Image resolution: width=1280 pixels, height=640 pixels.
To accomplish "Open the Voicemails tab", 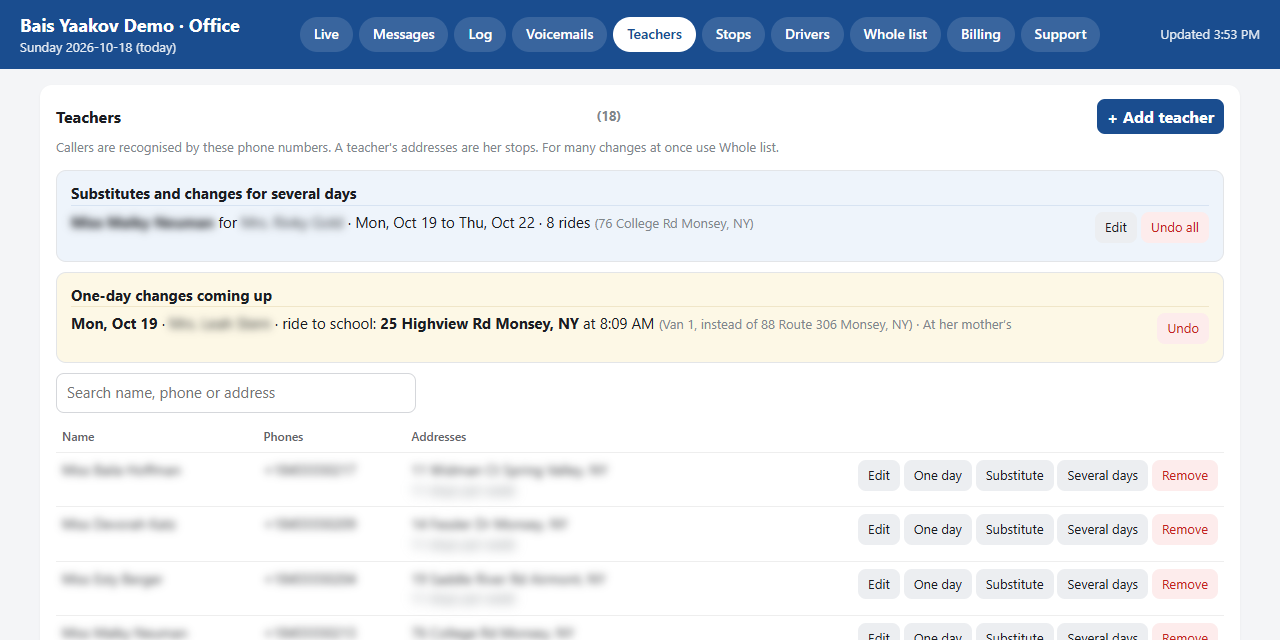I will (x=560, y=34).
